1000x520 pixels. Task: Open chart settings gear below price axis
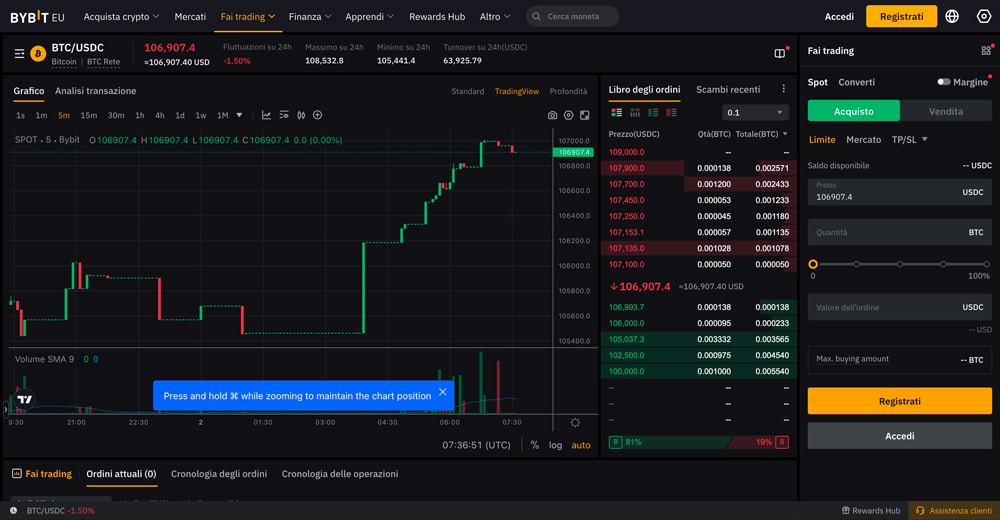point(575,422)
